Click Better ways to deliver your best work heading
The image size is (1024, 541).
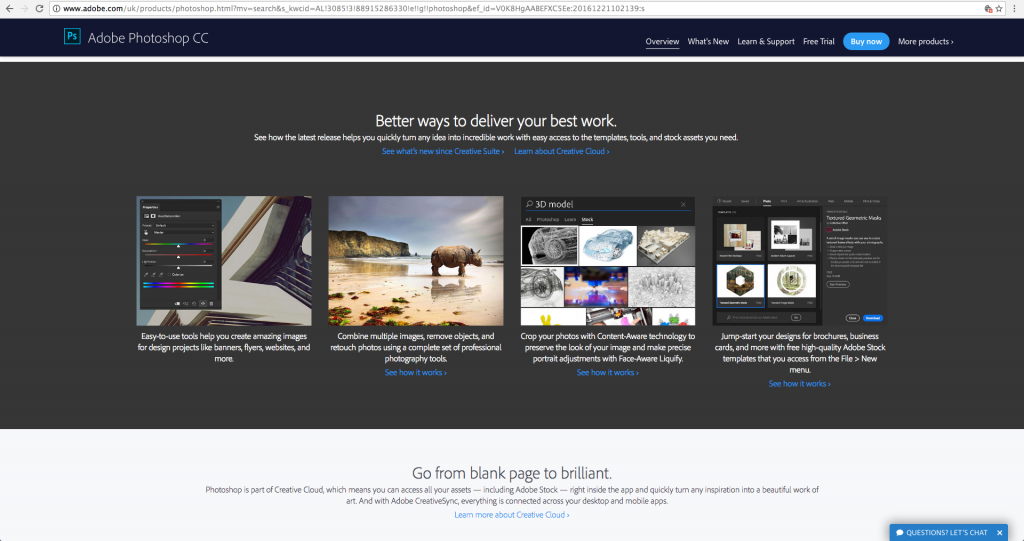click(496, 121)
